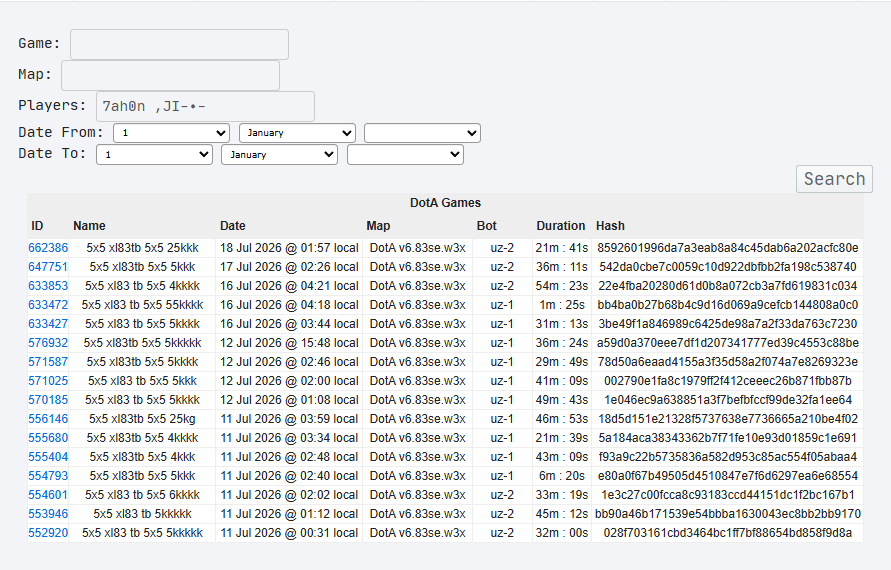
Task: Select hash starting with 028f703161cb
Action: 727,533
